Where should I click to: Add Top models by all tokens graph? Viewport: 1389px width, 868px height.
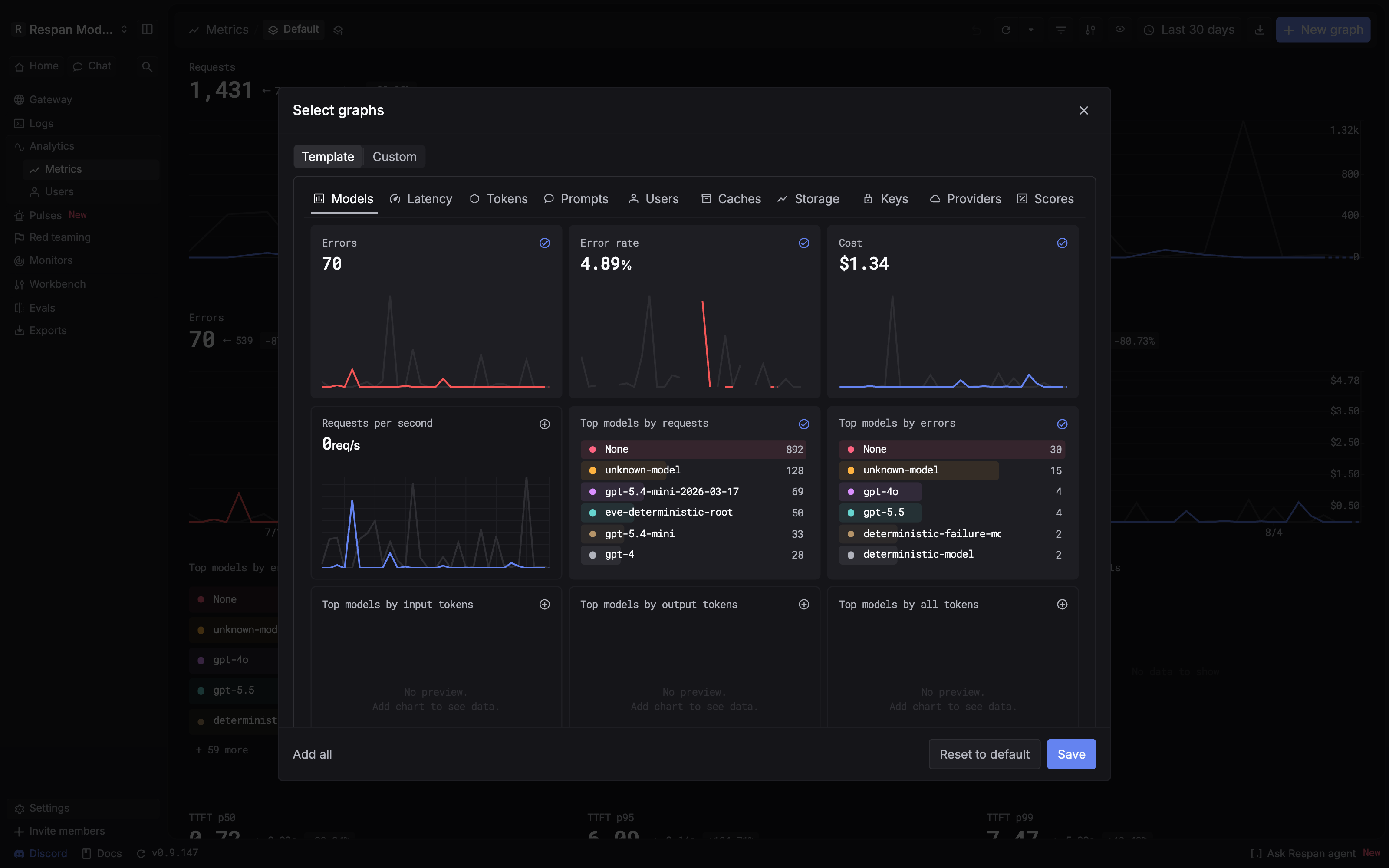pyautogui.click(x=1062, y=605)
